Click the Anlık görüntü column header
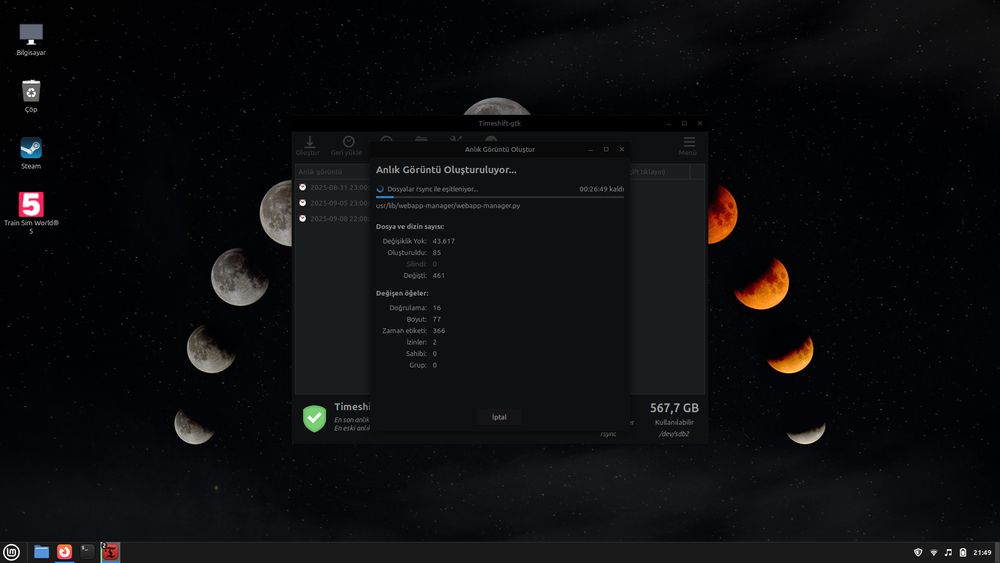Viewport: 1000px width, 563px height. pyautogui.click(x=321, y=172)
